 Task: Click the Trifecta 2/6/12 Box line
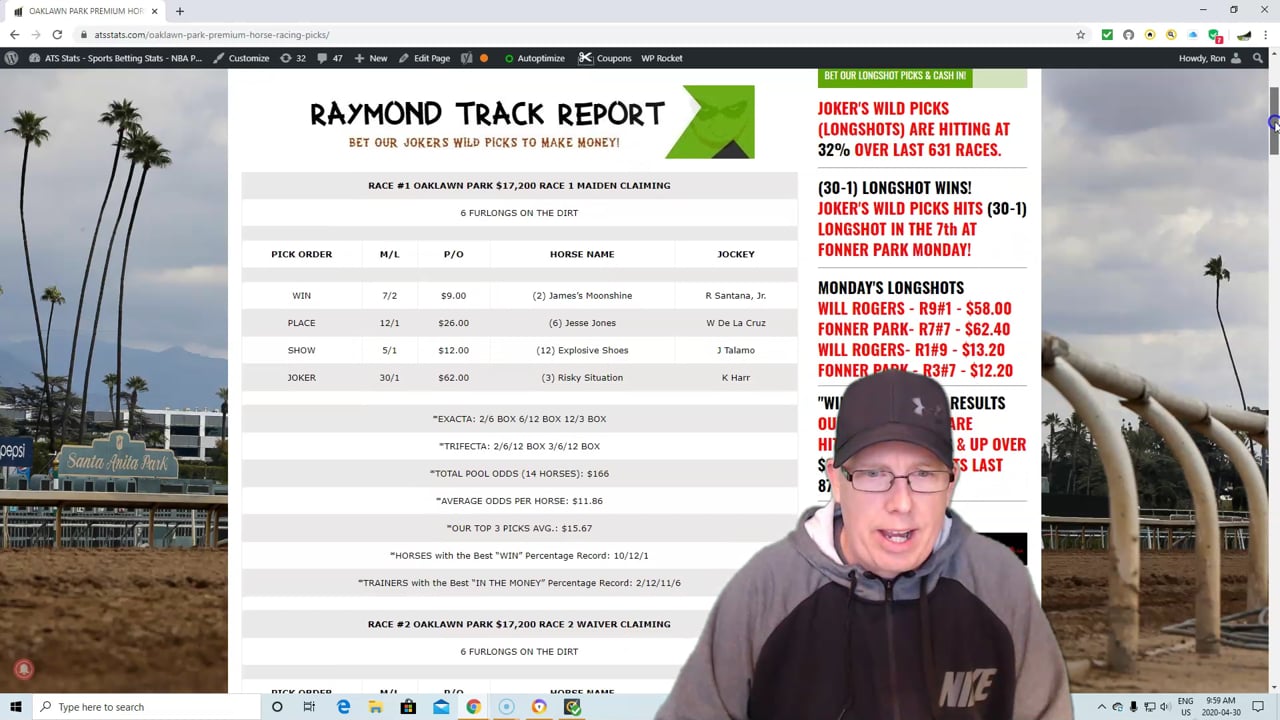tap(519, 446)
